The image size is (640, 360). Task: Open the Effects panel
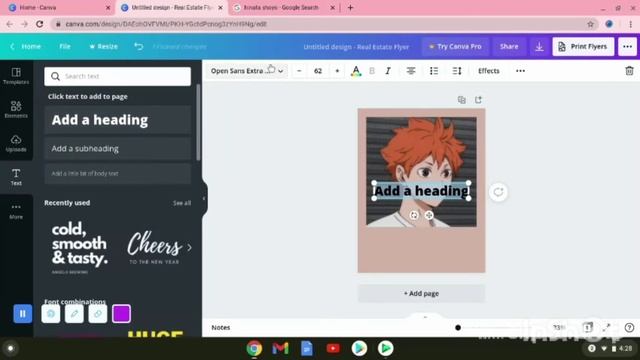[489, 71]
